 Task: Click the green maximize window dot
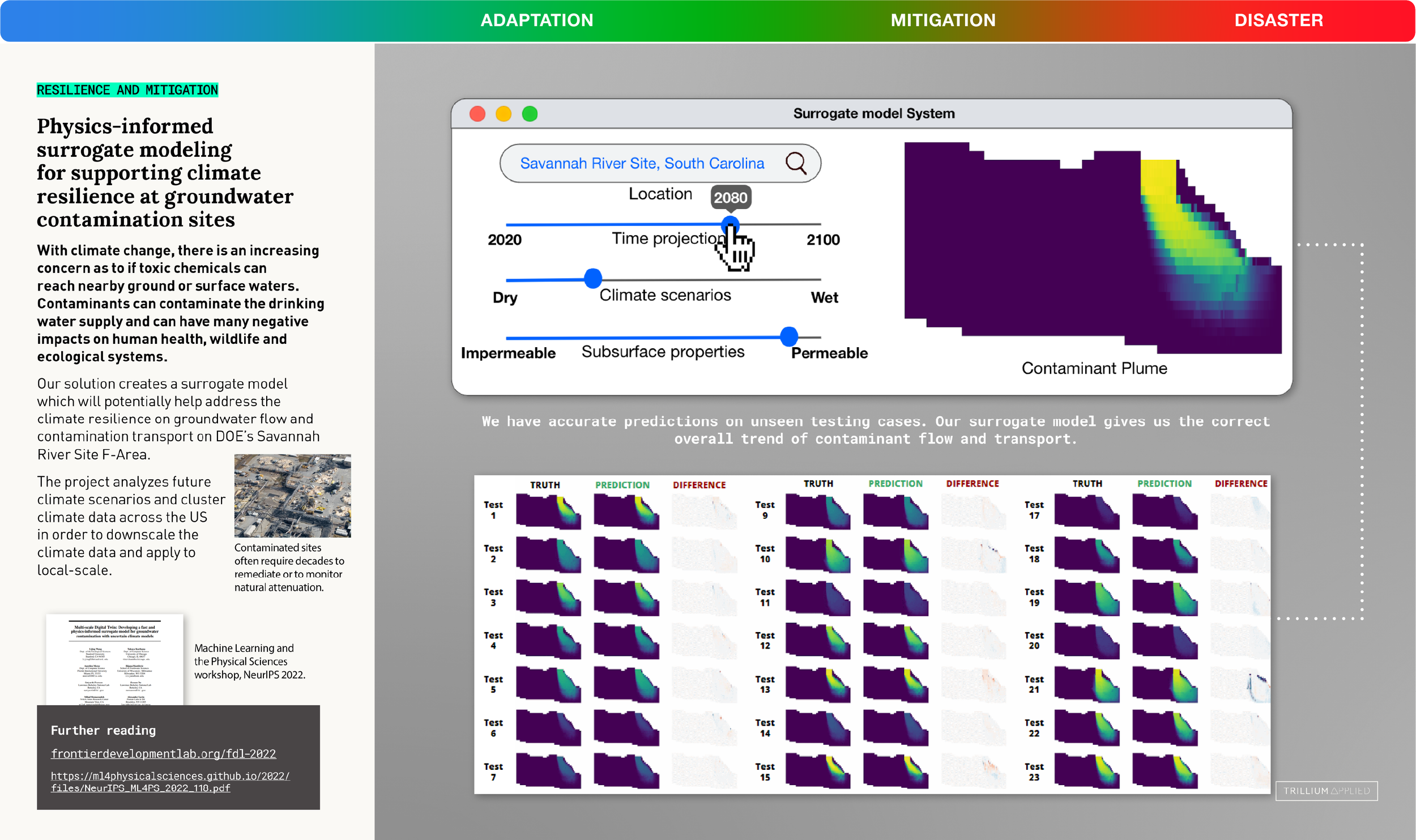(530, 114)
